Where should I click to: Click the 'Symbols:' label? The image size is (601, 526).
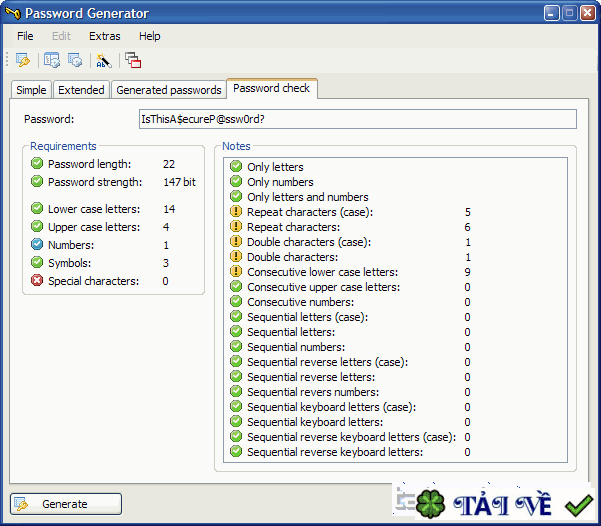coord(69,263)
